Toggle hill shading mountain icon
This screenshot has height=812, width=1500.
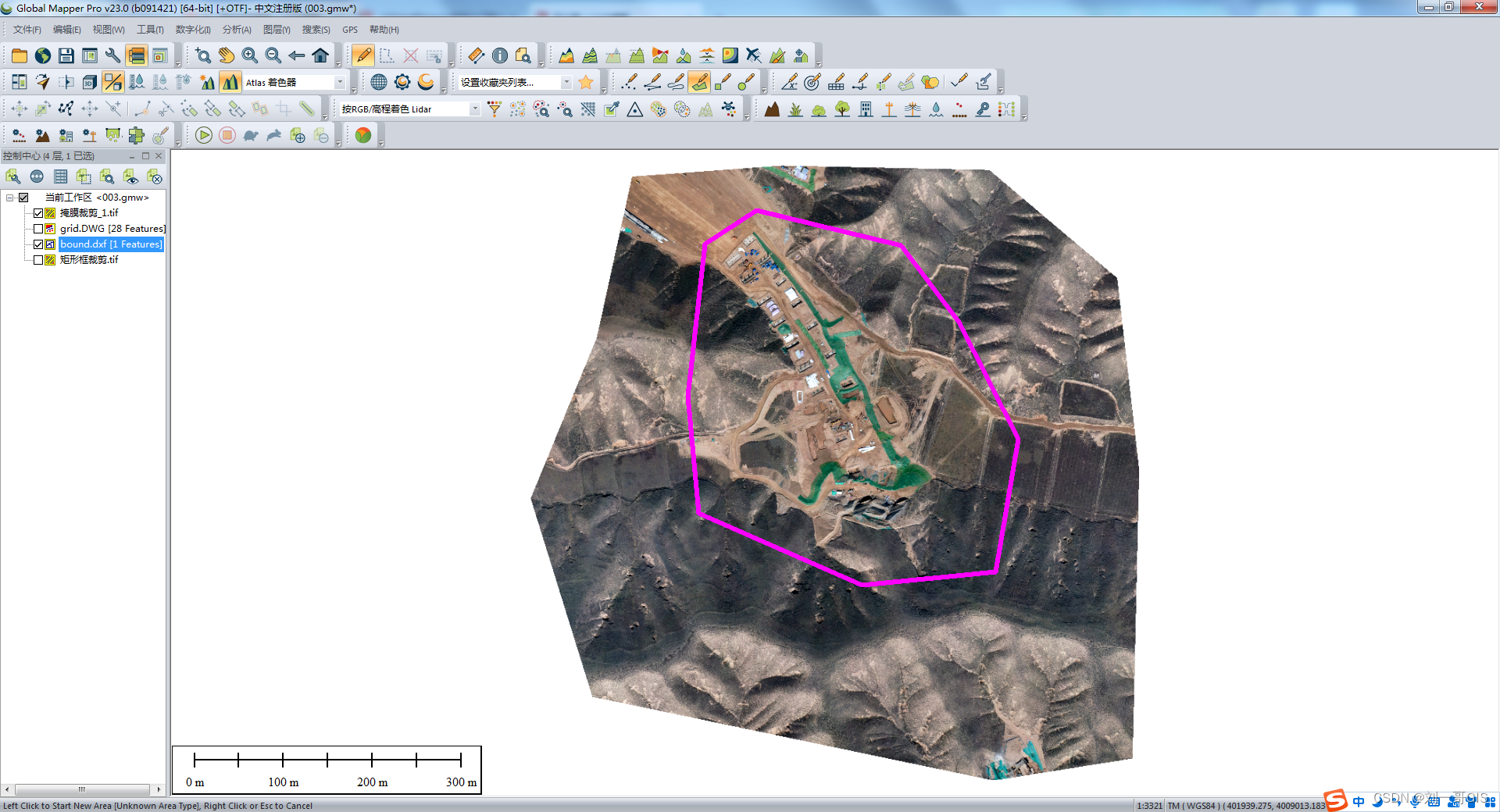pyautogui.click(x=230, y=82)
